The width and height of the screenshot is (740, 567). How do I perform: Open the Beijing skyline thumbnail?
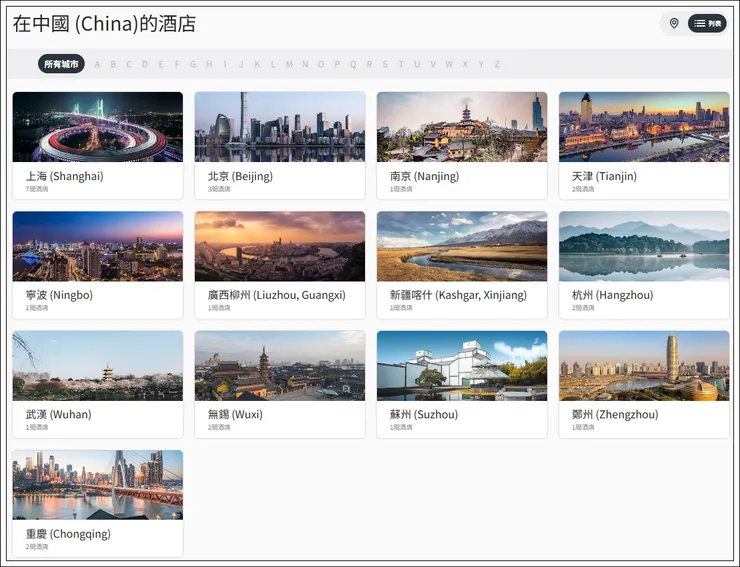pyautogui.click(x=280, y=127)
